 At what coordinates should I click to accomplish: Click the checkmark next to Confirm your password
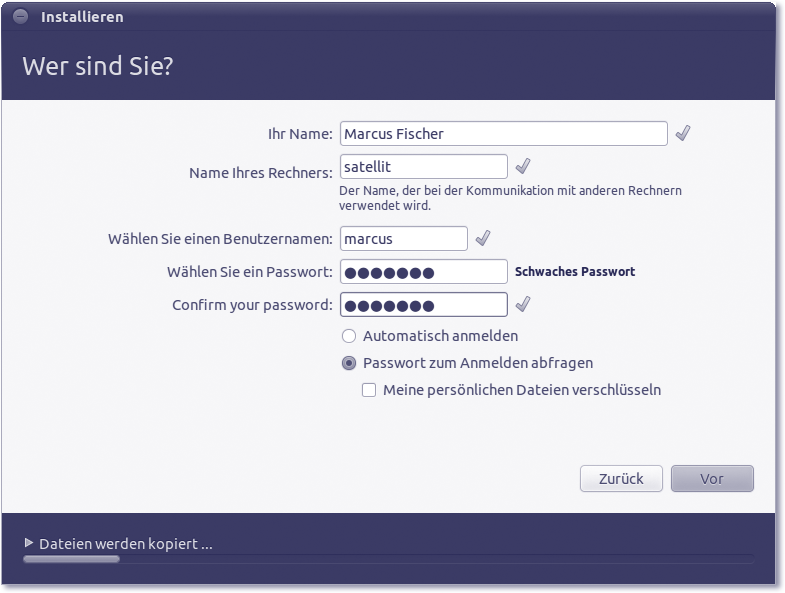(522, 304)
